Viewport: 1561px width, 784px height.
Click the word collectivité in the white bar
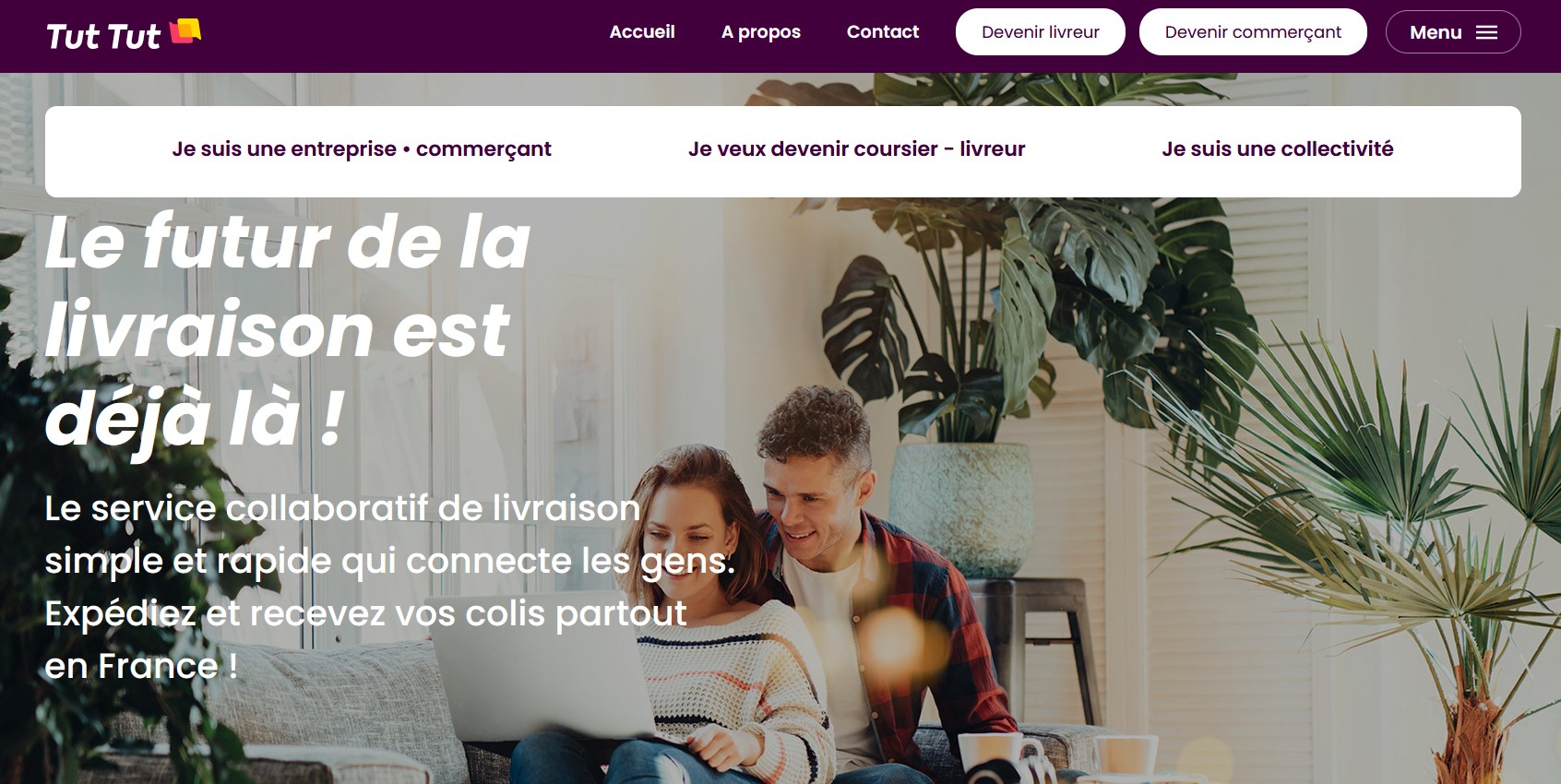coord(1337,148)
